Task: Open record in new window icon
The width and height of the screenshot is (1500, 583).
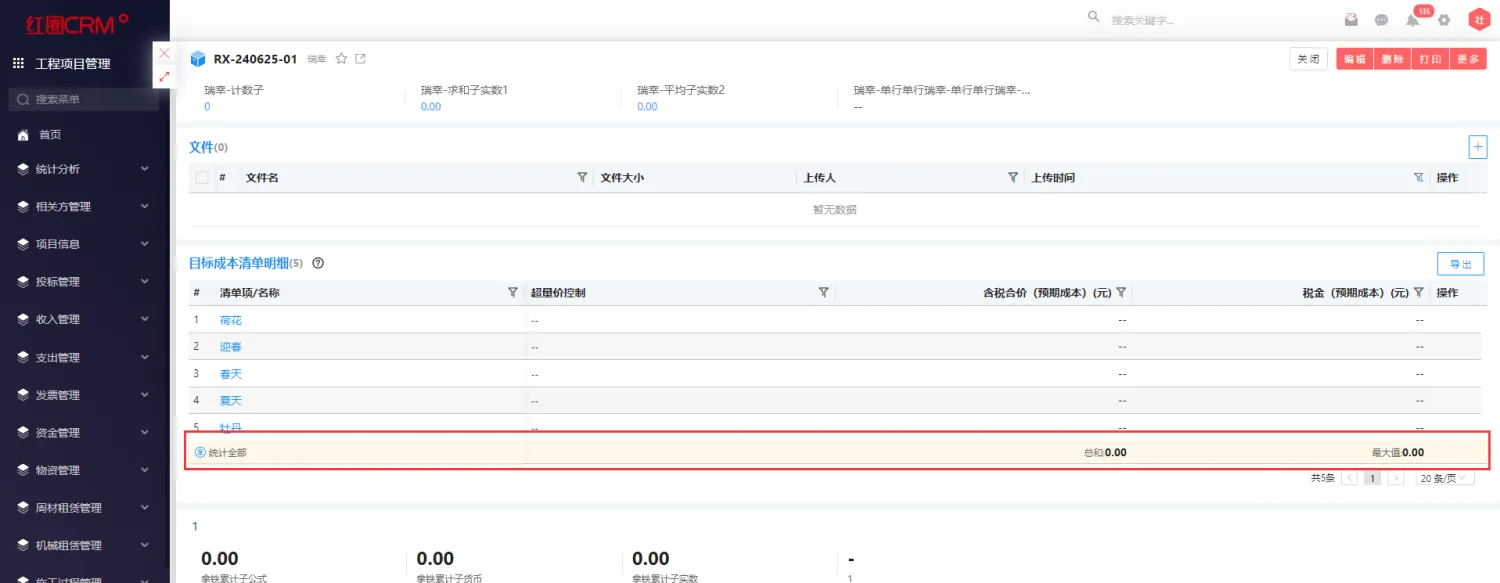Action: [361, 59]
